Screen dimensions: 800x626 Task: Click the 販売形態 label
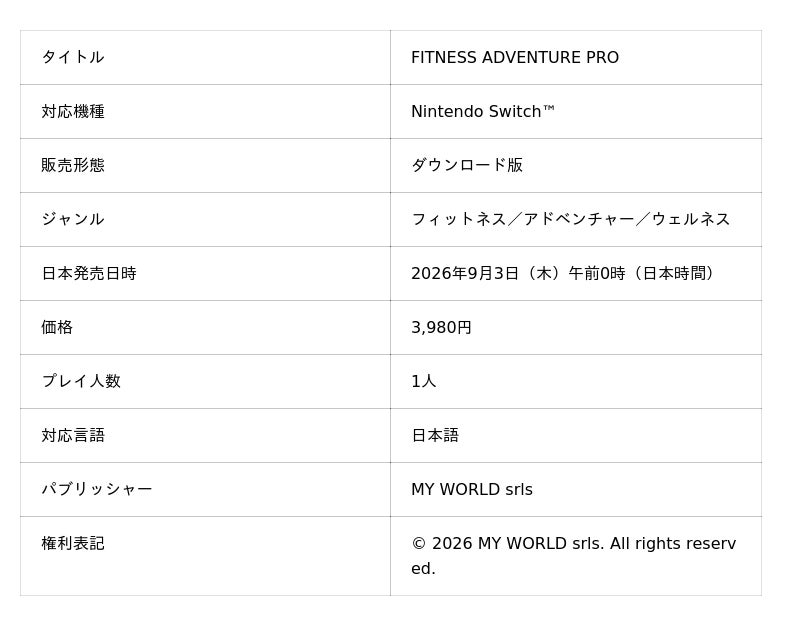coord(73,165)
